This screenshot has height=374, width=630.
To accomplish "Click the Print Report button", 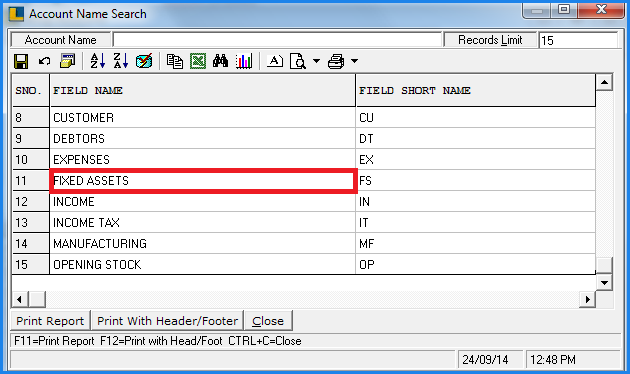I will [x=50, y=321].
